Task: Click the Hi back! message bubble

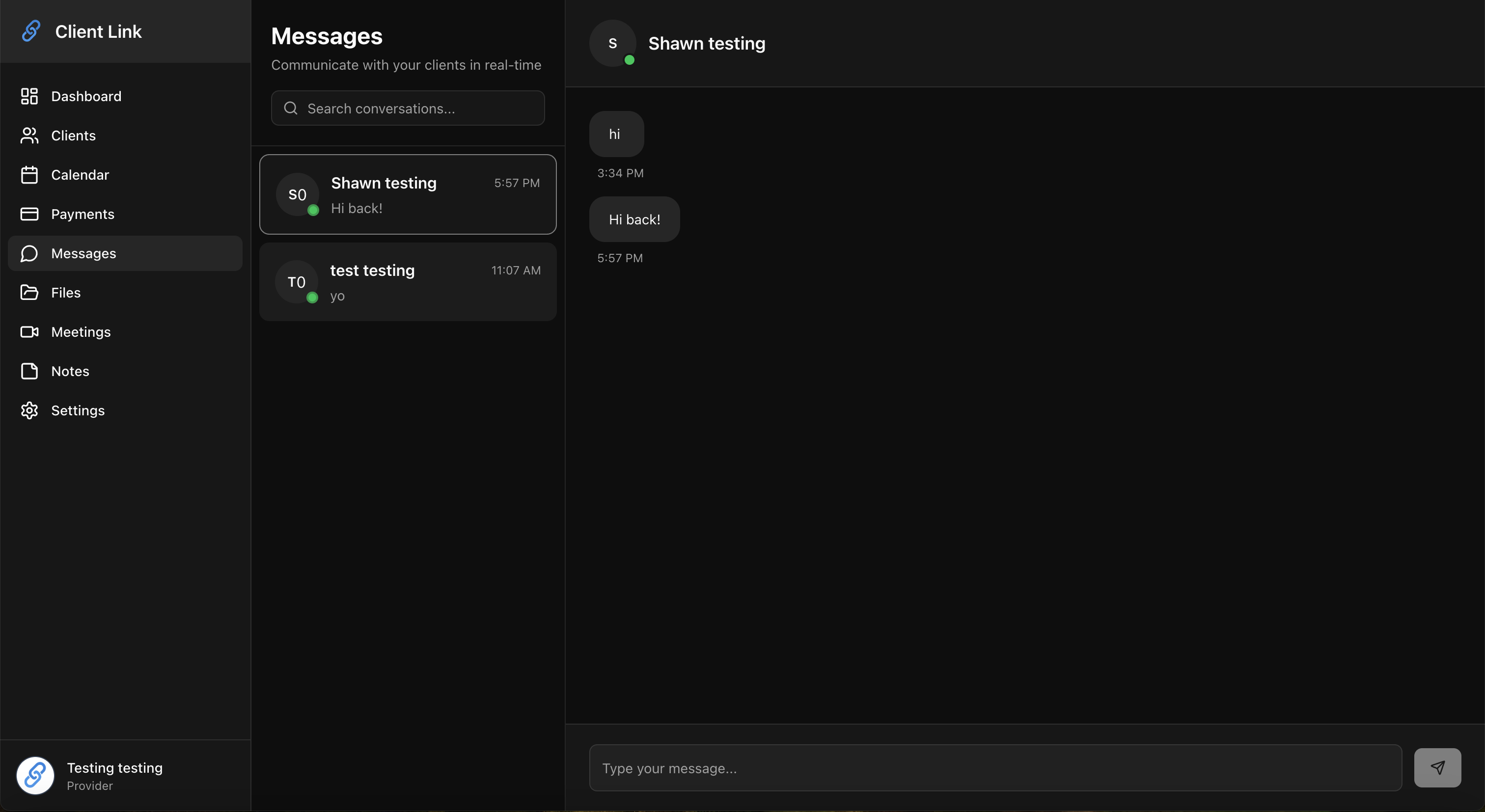Action: (x=634, y=219)
